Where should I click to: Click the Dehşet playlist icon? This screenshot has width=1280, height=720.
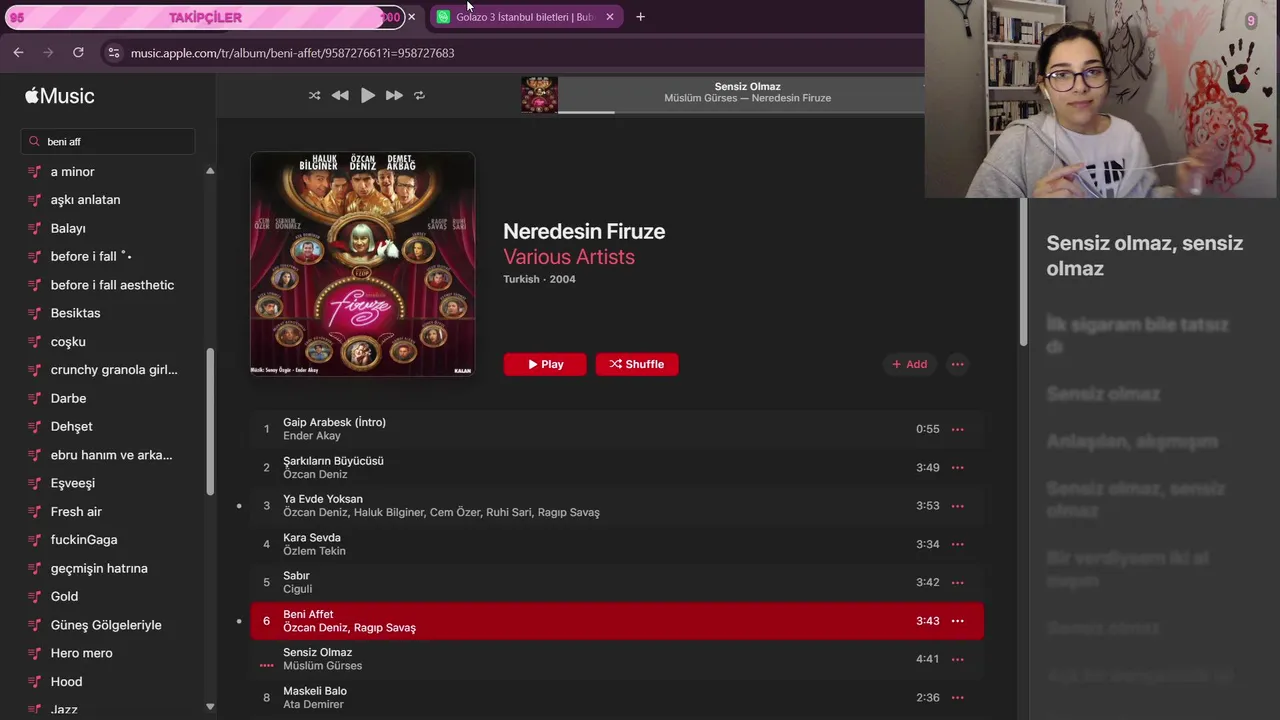pyautogui.click(x=35, y=426)
